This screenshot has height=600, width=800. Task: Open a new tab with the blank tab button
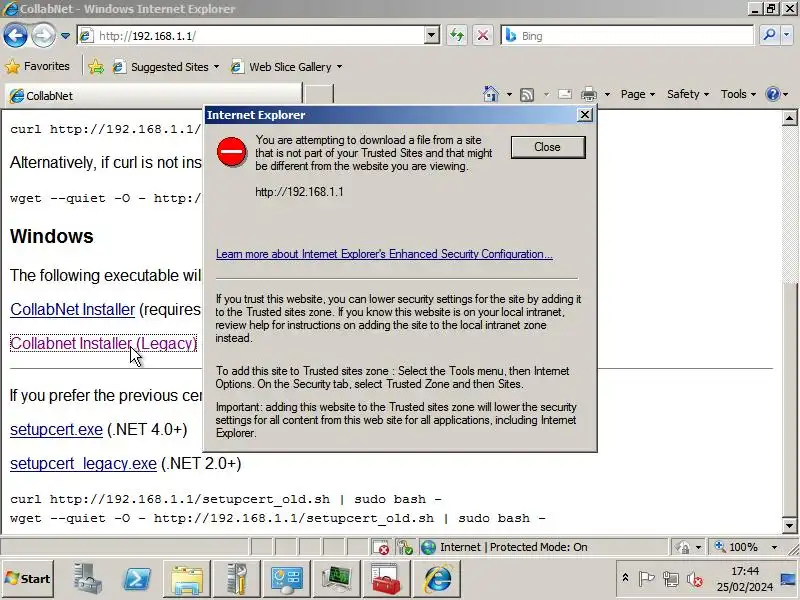click(x=318, y=95)
